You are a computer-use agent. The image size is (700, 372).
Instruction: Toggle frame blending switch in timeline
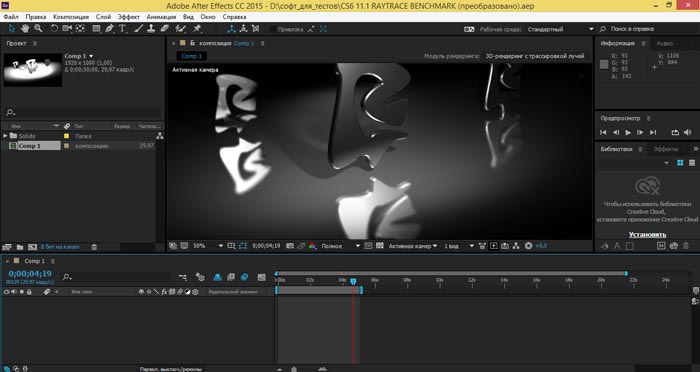tap(231, 277)
